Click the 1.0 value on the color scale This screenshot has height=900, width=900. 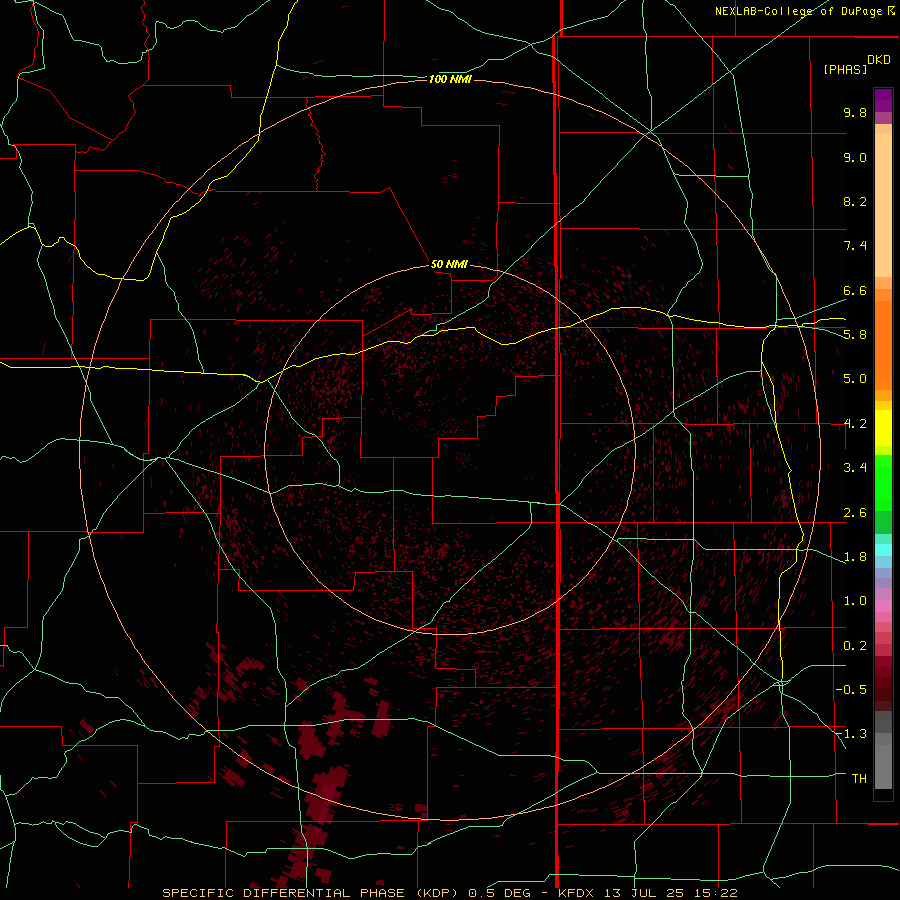click(855, 601)
